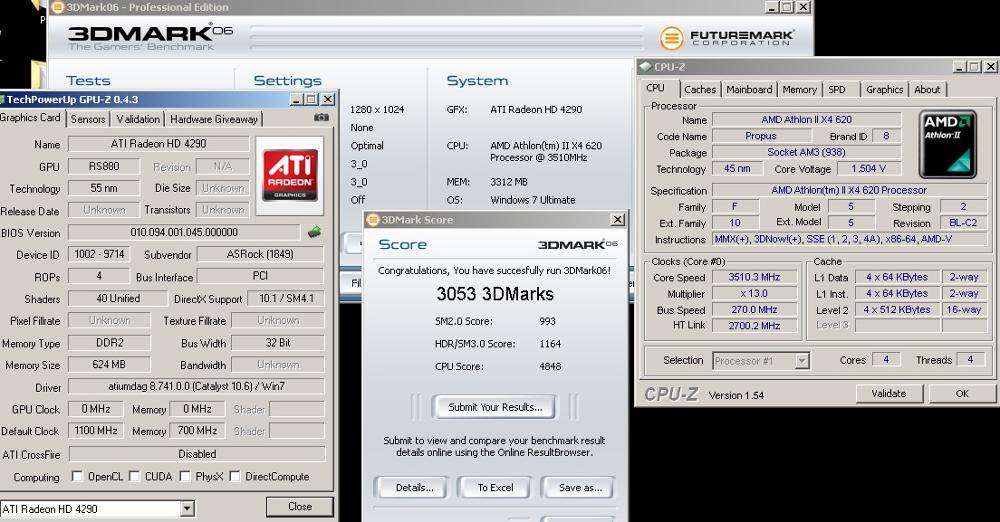Select the Graphics Card tab in GPU-Z

click(x=31, y=117)
